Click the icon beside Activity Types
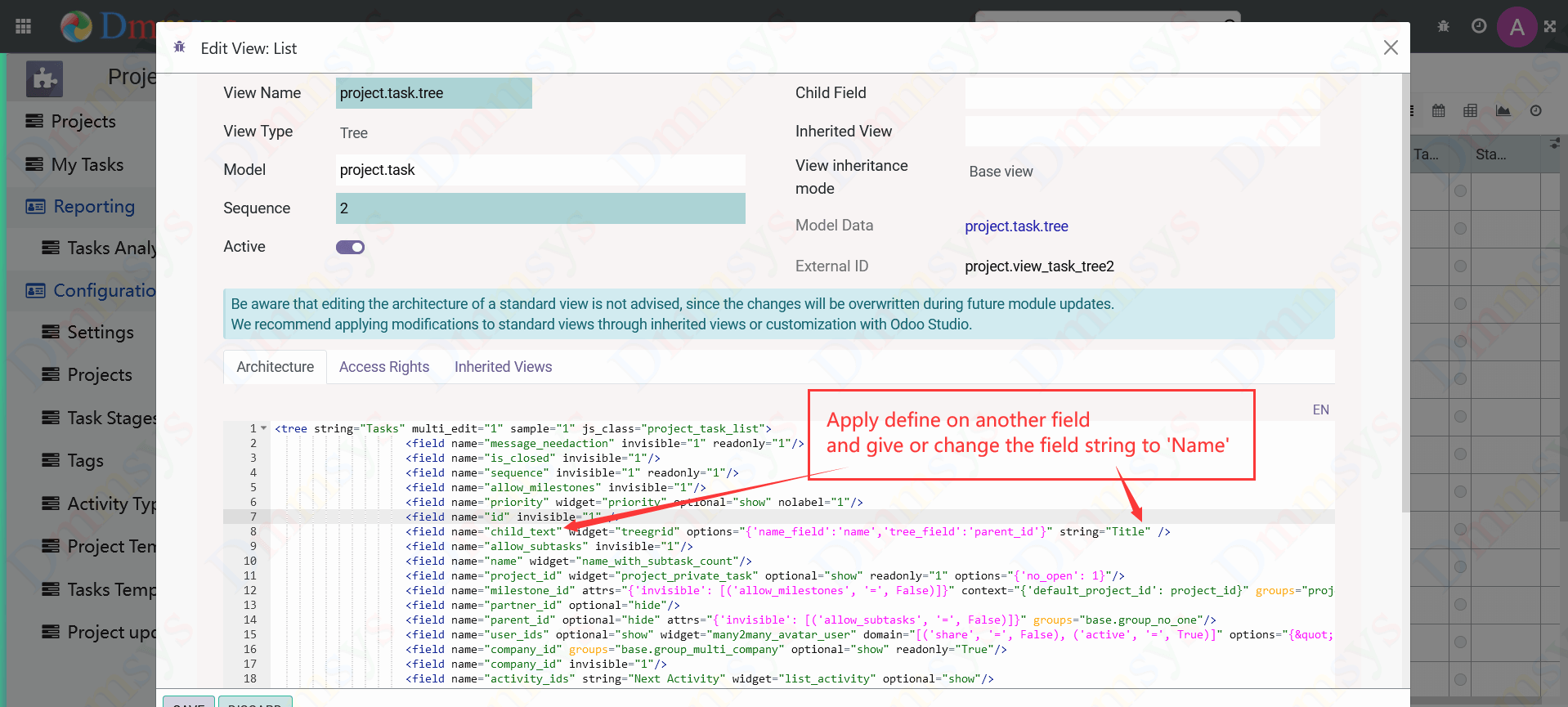This screenshot has height=707, width=1568. coord(51,503)
